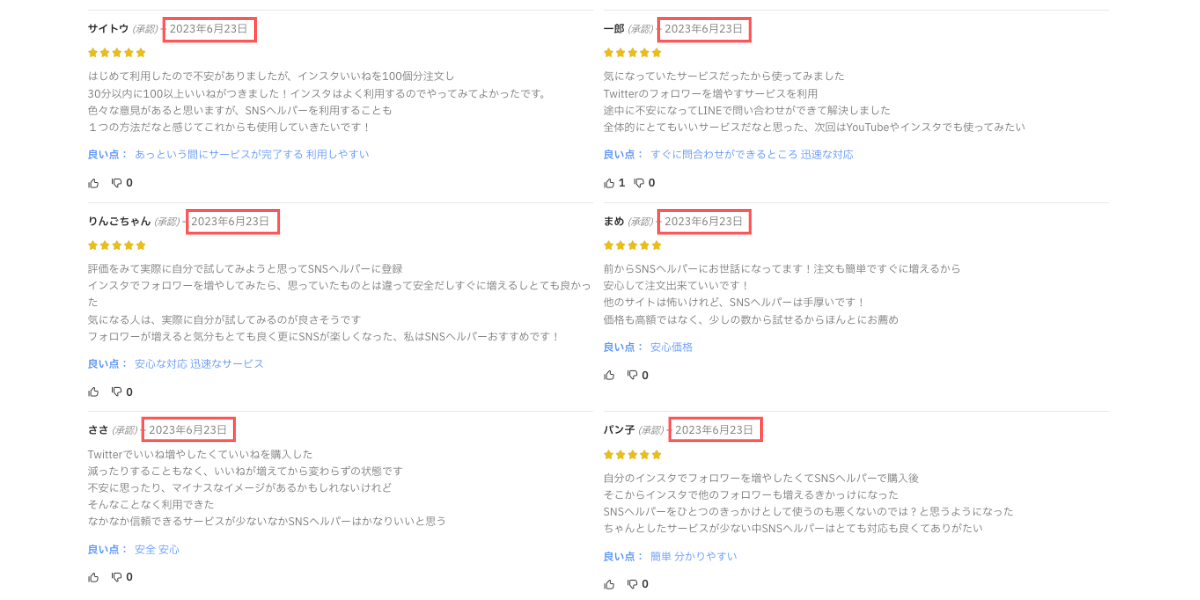Thumbs down りんごちゃん's review

click(117, 392)
